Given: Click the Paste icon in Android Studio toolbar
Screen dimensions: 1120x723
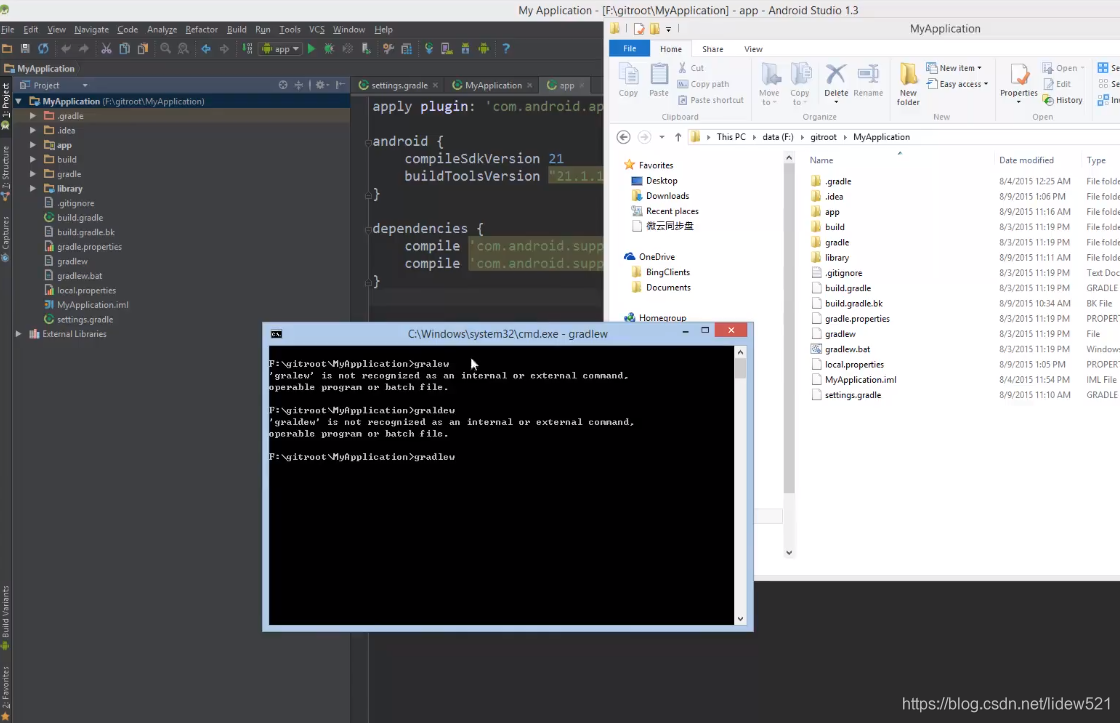Looking at the screenshot, I should click(x=143, y=49).
